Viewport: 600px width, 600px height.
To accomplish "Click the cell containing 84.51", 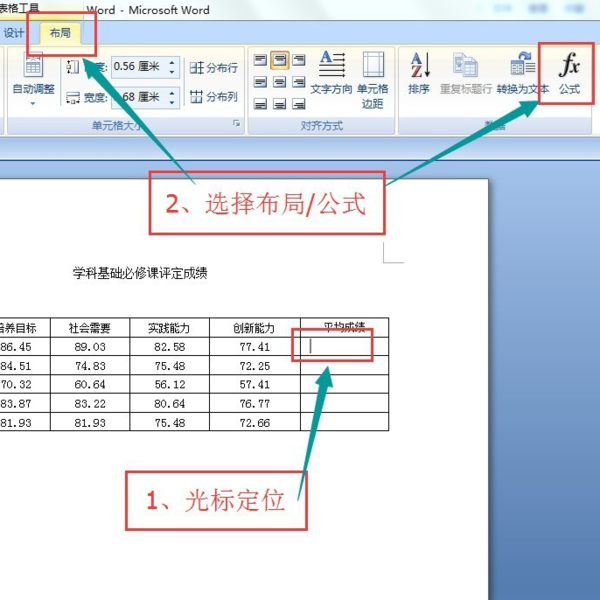I will pyautogui.click(x=25, y=366).
